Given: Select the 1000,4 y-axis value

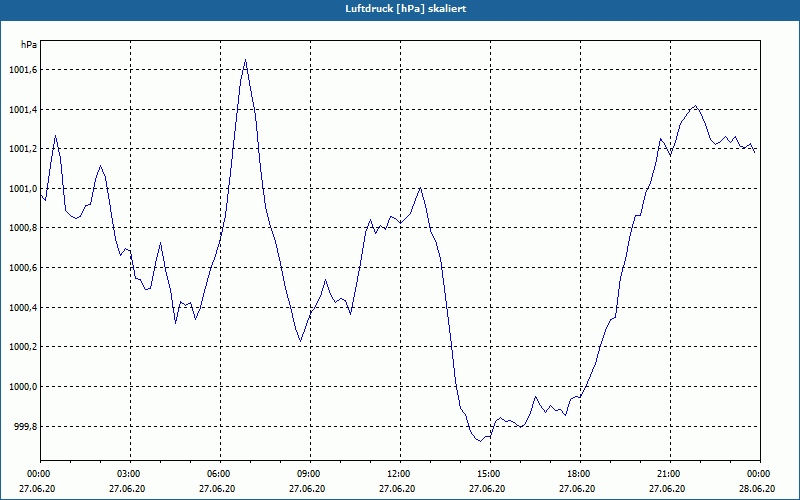Looking at the screenshot, I should [x=22, y=308].
